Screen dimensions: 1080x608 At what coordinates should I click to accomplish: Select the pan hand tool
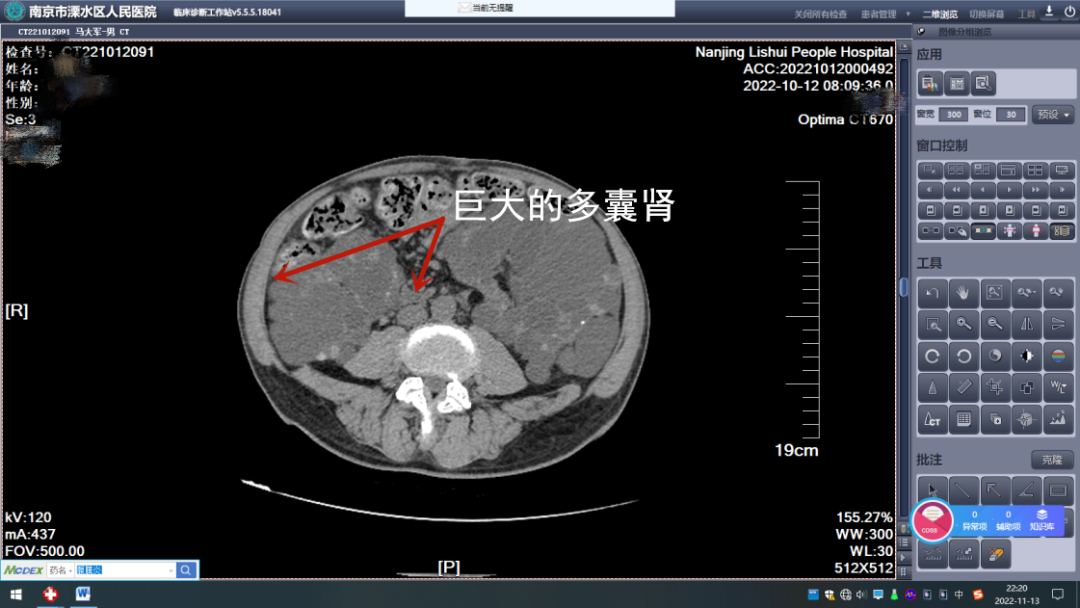point(963,293)
